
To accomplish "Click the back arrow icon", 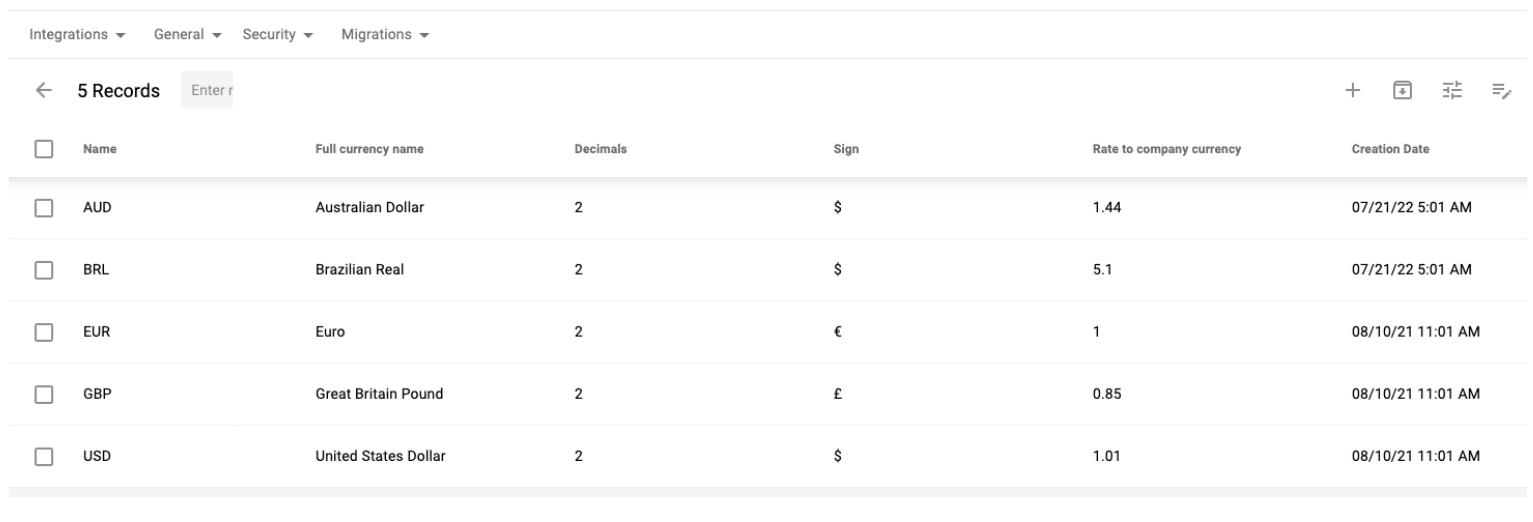I will coord(43,91).
